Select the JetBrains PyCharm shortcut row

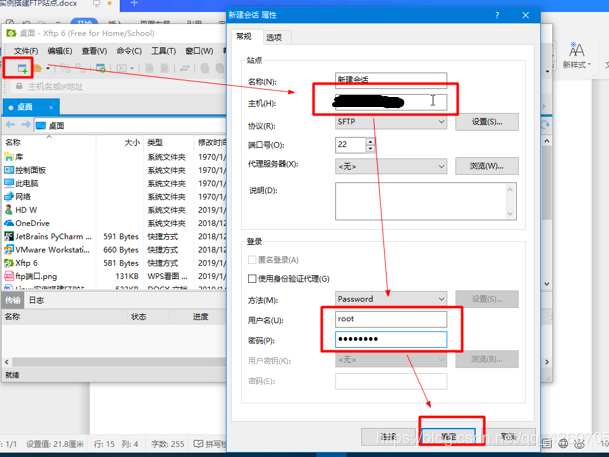point(115,236)
